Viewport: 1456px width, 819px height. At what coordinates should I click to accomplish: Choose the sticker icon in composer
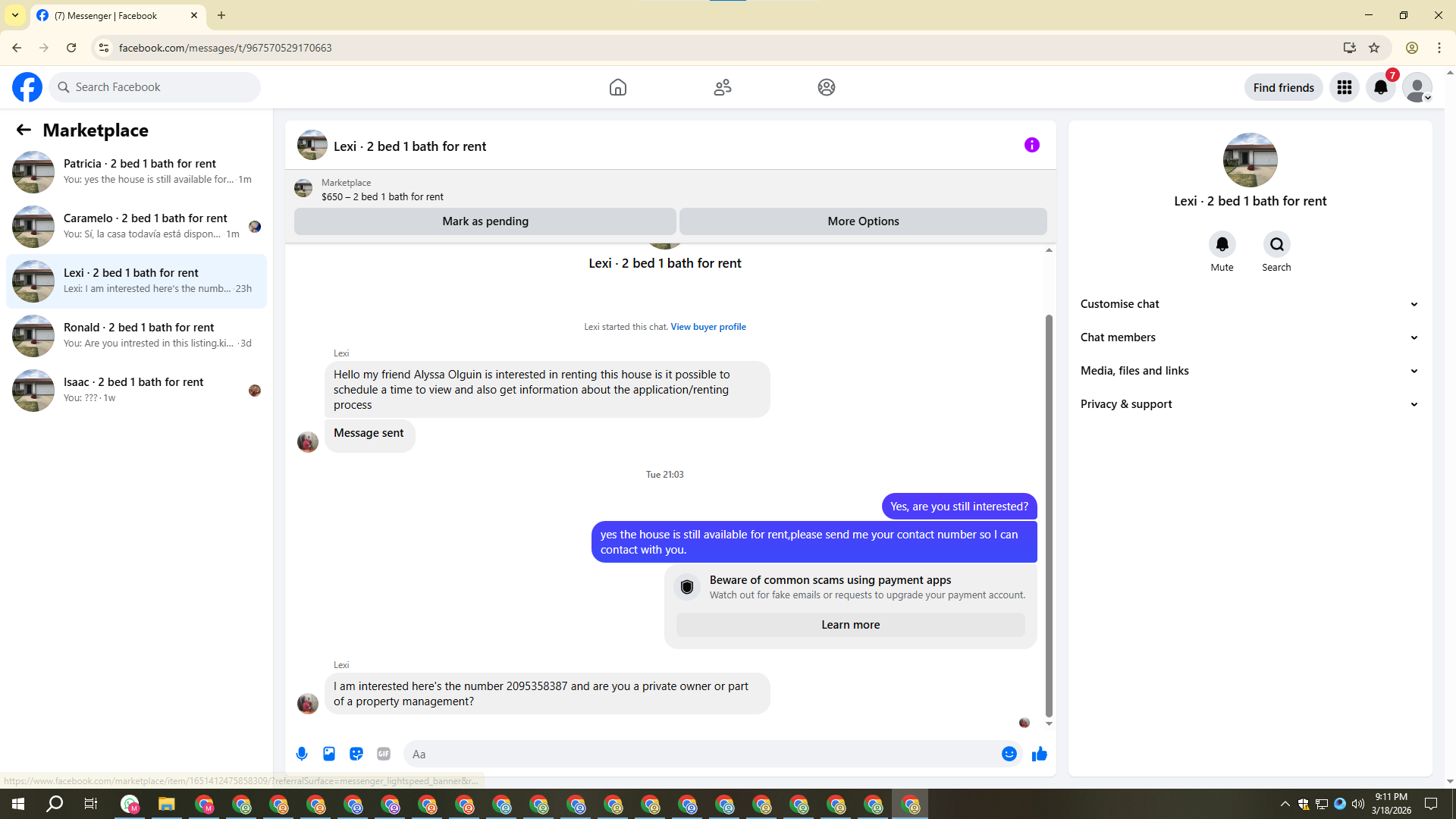tap(356, 754)
